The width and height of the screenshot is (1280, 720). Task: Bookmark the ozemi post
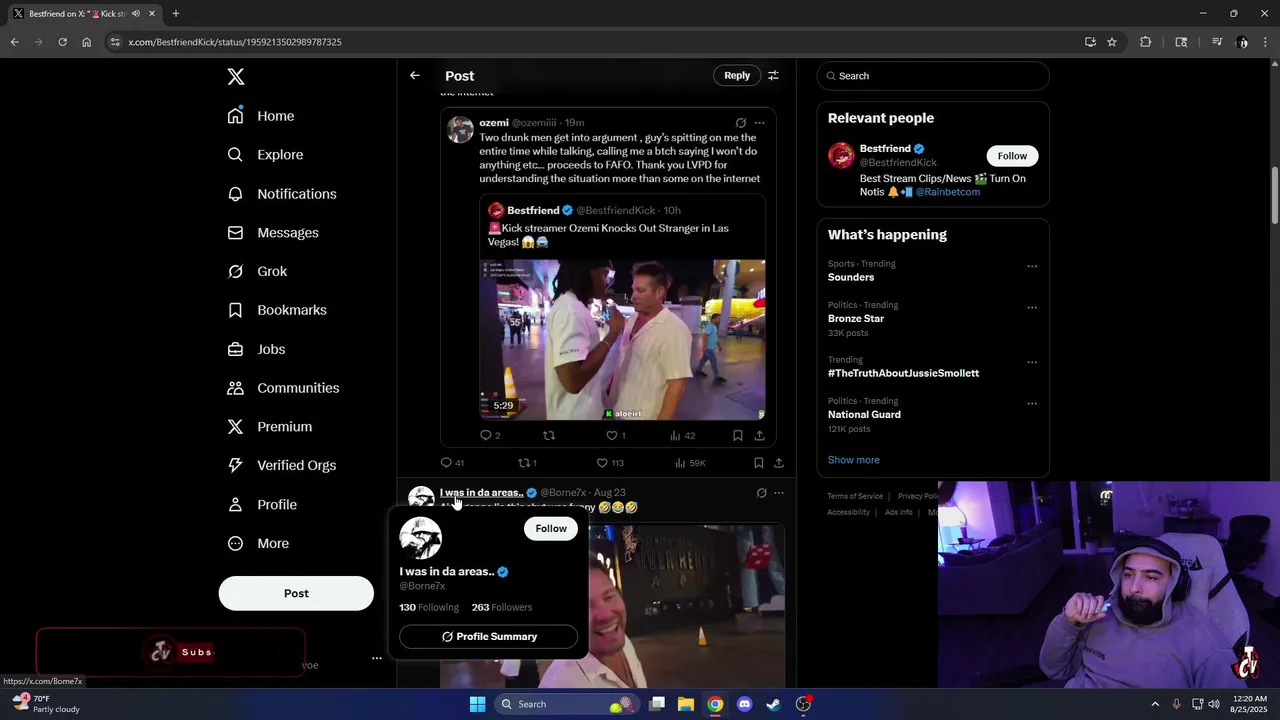(738, 436)
